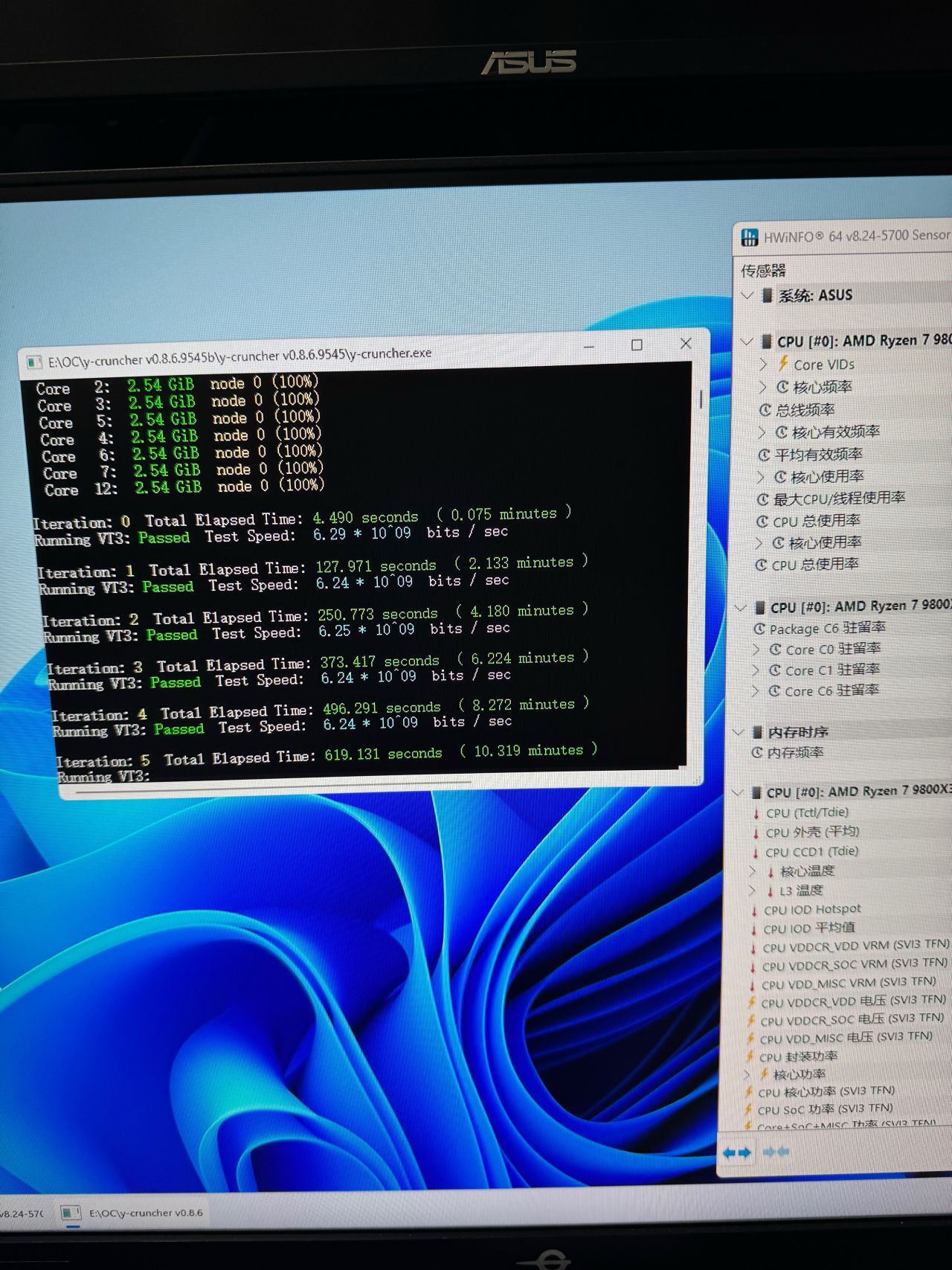Click the lightning icon beside CPU 封装功率
Screen dimensions: 952x1270
point(750,1056)
